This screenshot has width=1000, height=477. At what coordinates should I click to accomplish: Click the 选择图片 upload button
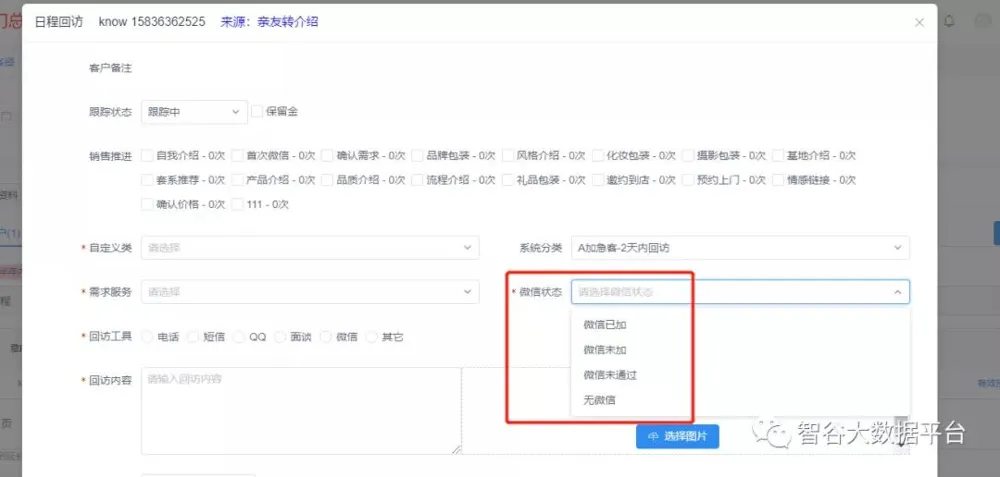click(677, 436)
